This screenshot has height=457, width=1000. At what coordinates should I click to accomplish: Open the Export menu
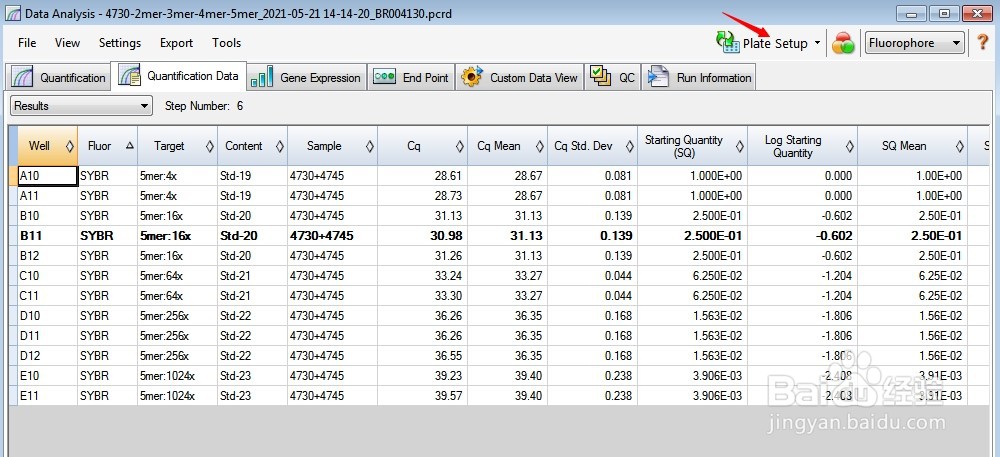click(x=176, y=43)
